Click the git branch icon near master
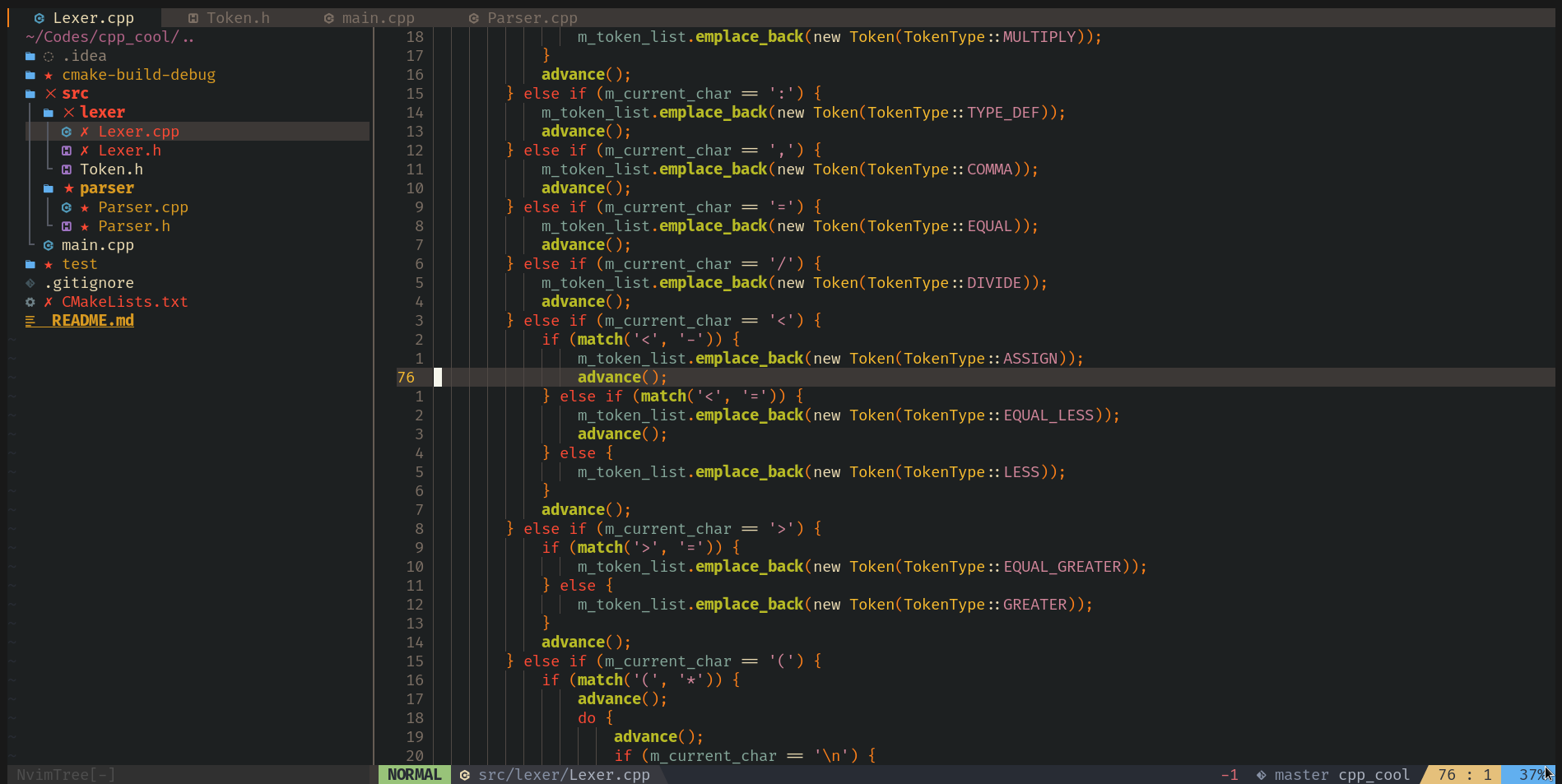 (x=1261, y=775)
